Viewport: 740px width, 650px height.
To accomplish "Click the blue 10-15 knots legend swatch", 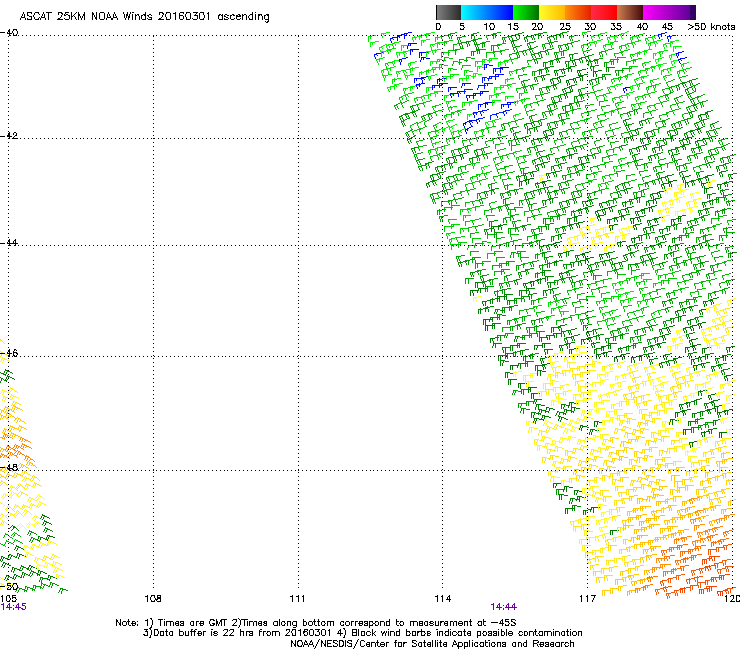I will coord(499,12).
